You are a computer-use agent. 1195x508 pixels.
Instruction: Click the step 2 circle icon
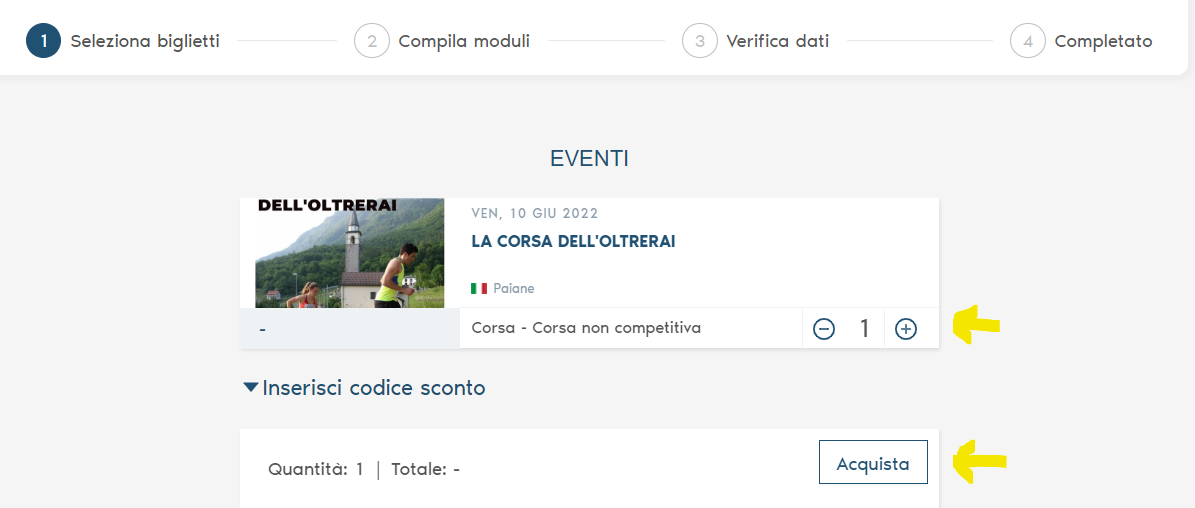371,41
